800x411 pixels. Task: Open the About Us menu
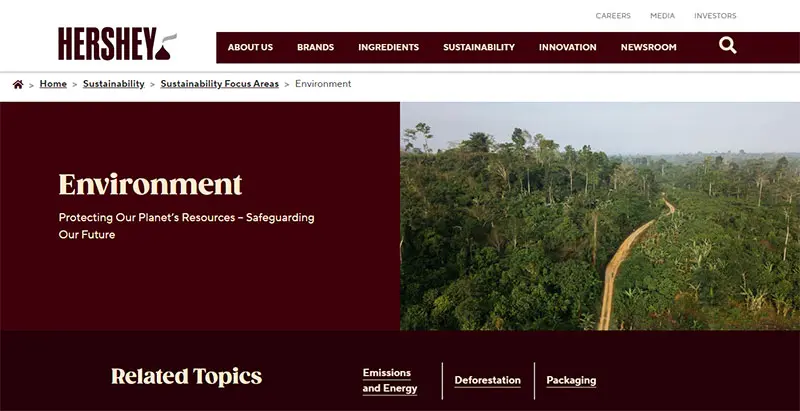point(250,47)
